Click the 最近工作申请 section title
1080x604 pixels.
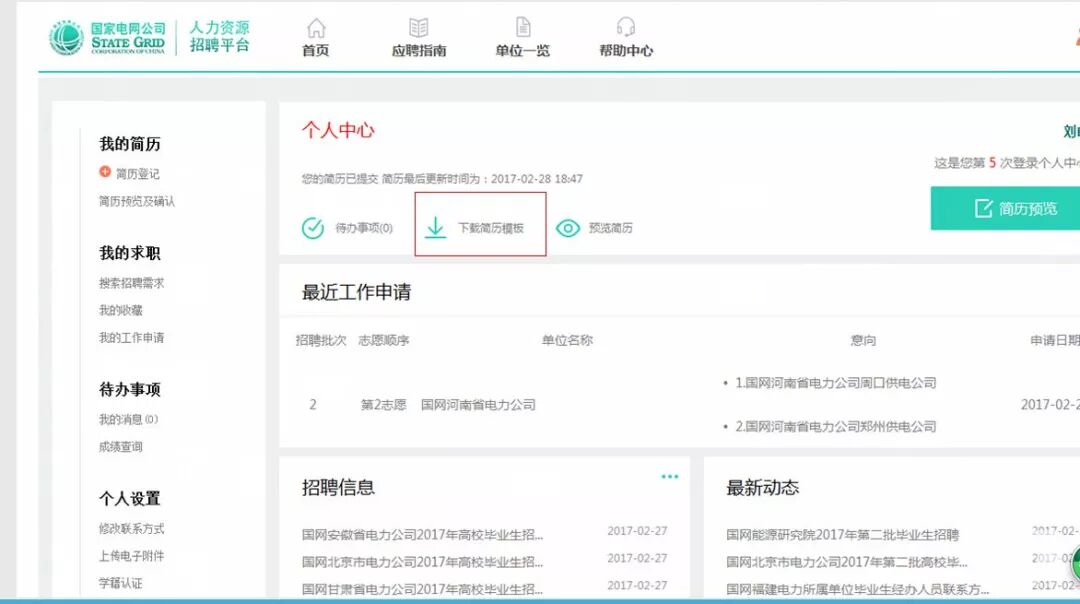tap(356, 292)
